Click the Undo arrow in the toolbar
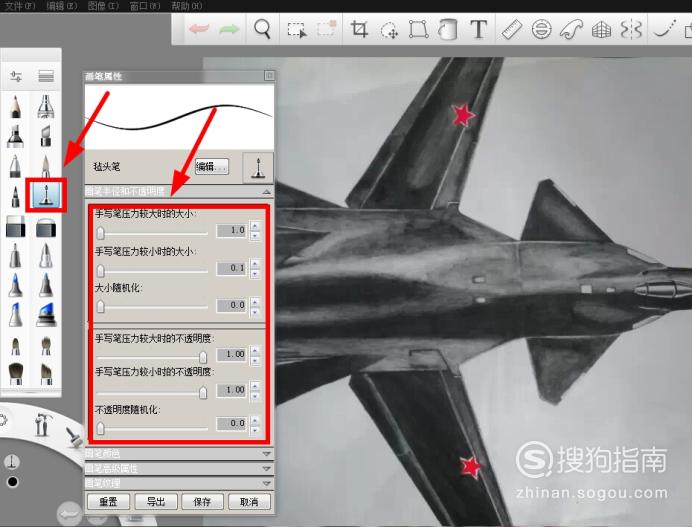The width and height of the screenshot is (692, 527). click(x=199, y=29)
